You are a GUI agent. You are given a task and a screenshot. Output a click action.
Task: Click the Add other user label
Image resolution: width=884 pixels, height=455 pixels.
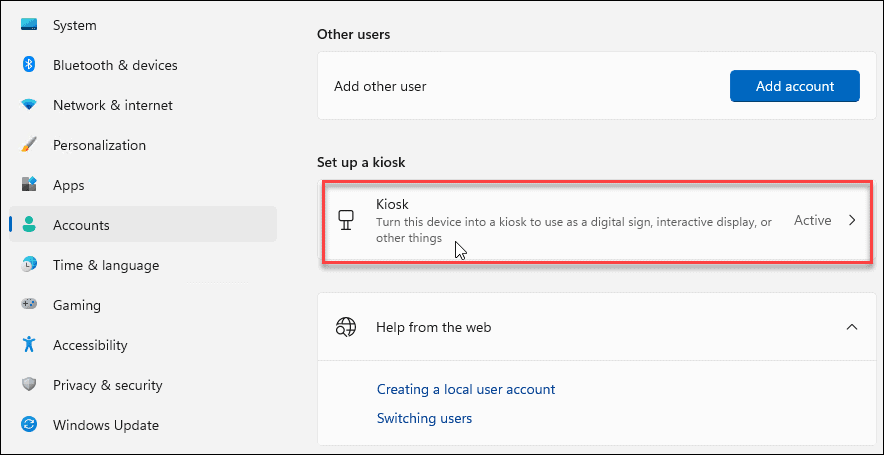coord(380,86)
